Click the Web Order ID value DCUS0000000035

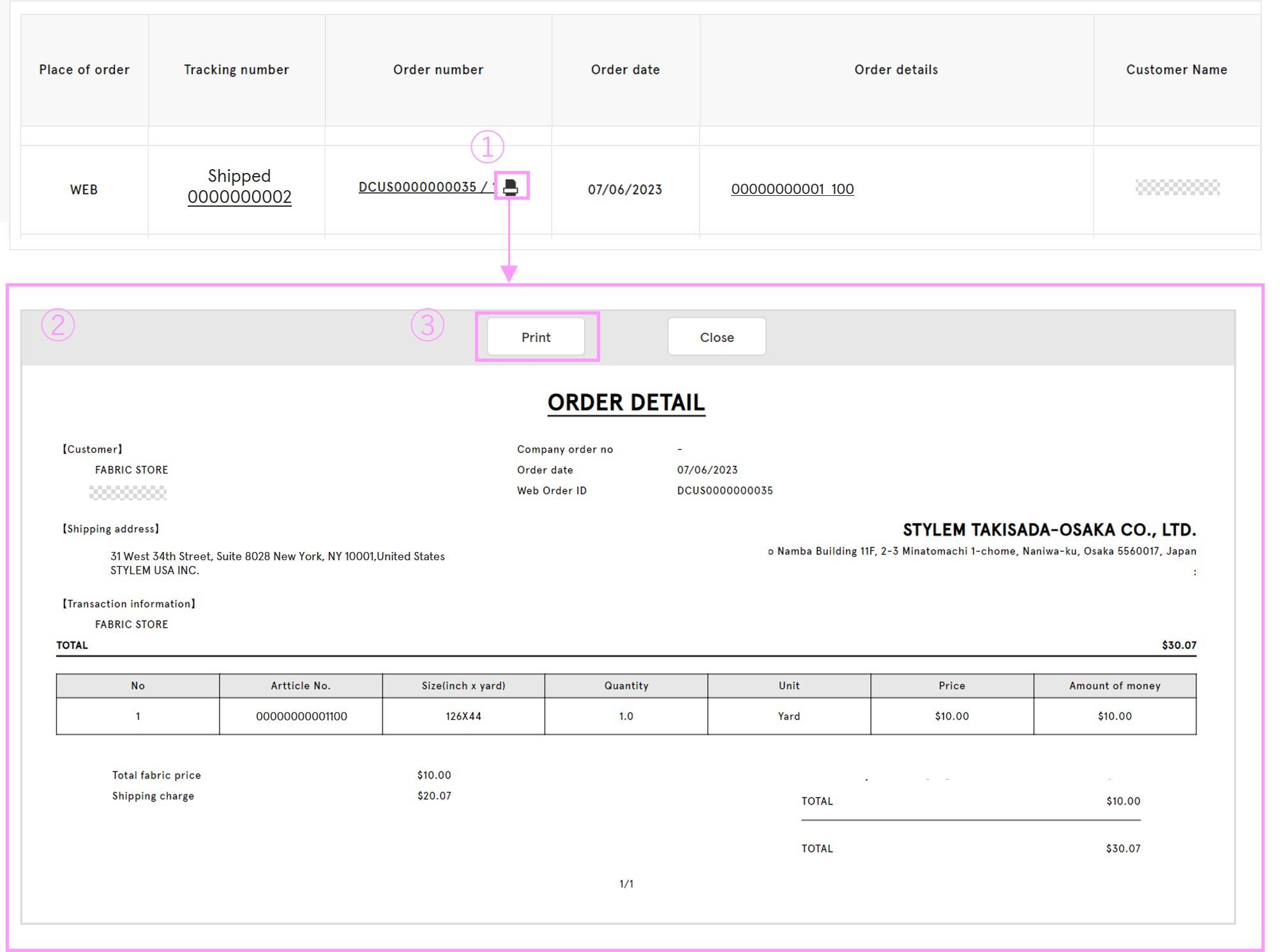[x=725, y=490]
